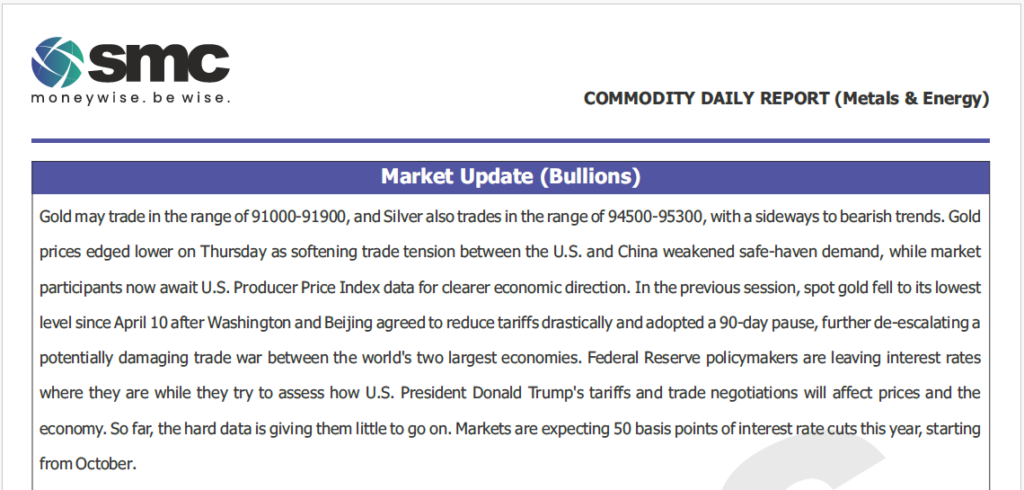Click the blue horizontal divider line
1024x490 pixels.
click(511, 140)
